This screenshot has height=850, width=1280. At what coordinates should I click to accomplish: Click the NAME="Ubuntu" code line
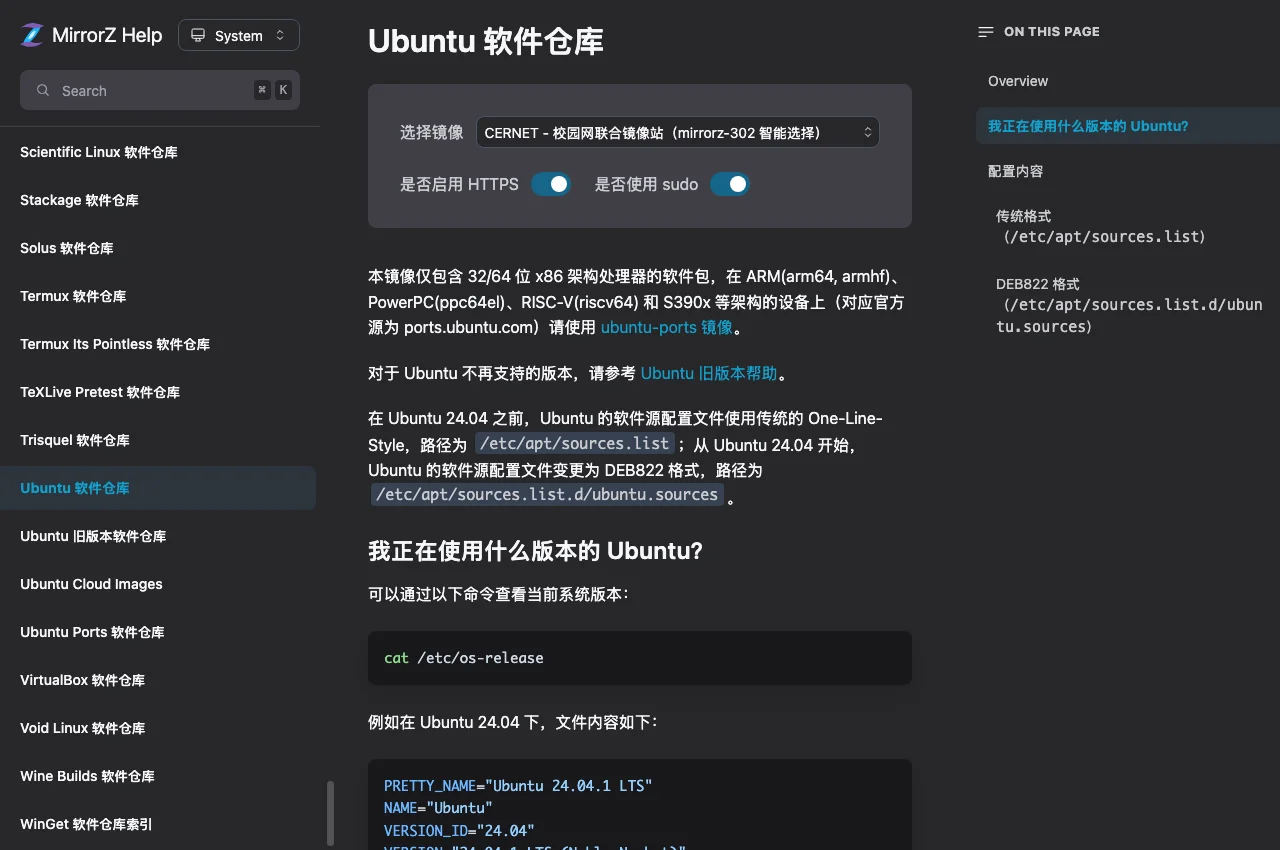pos(438,808)
